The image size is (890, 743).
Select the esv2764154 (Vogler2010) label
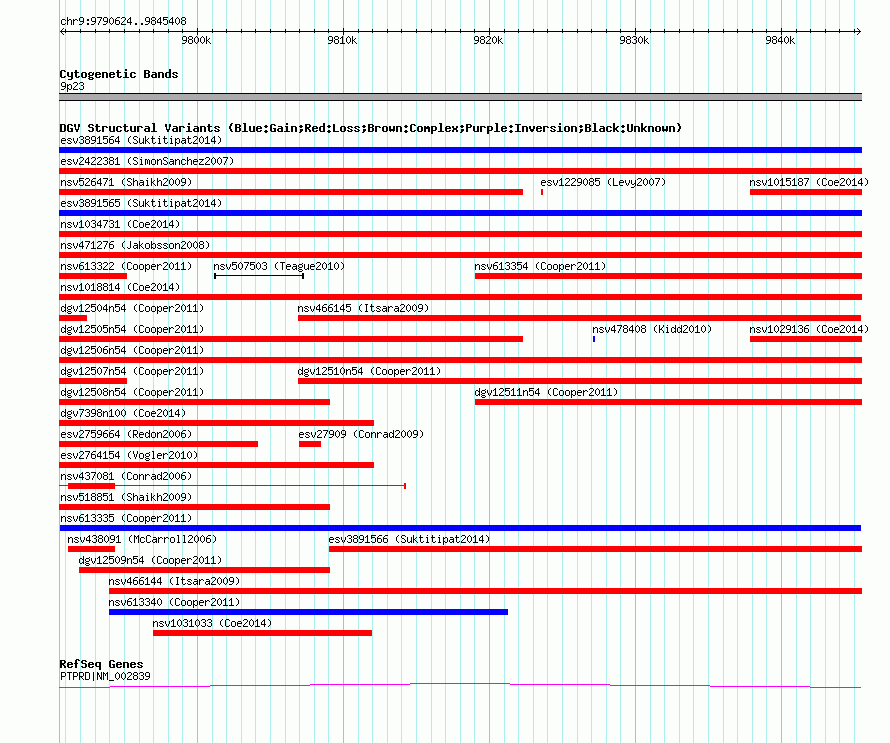click(129, 455)
